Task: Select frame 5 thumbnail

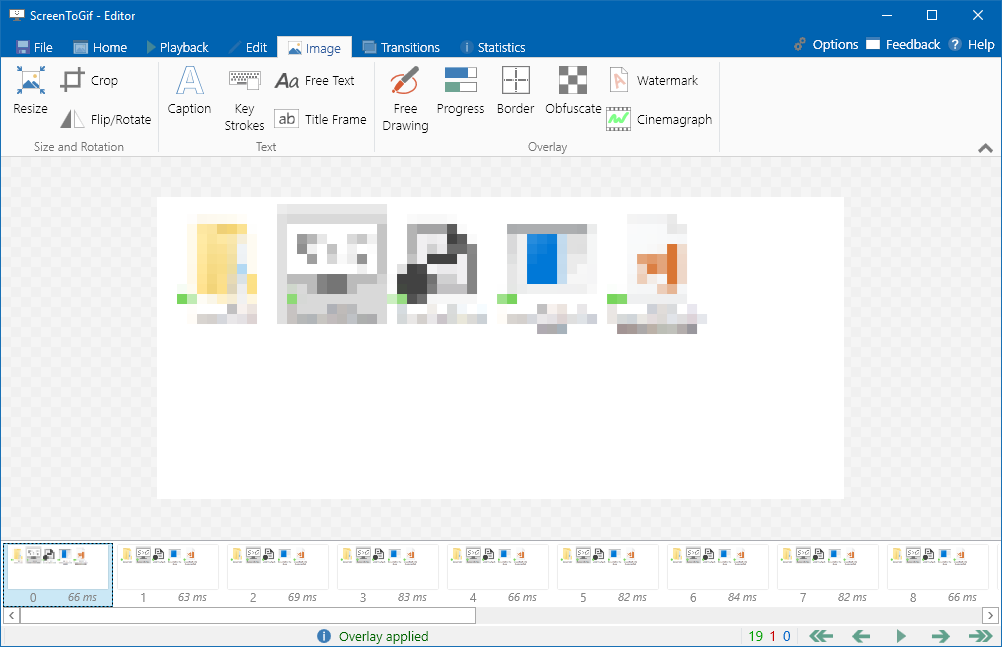Action: 608,575
